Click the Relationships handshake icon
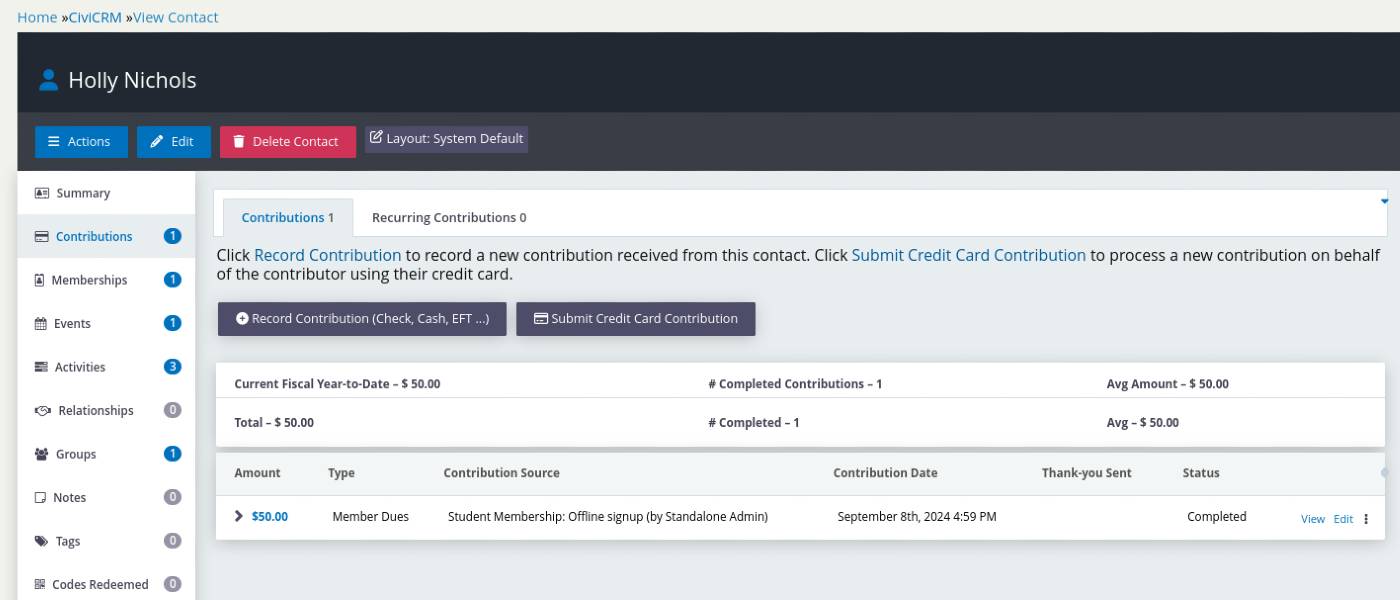This screenshot has width=1400, height=600. pyautogui.click(x=43, y=411)
